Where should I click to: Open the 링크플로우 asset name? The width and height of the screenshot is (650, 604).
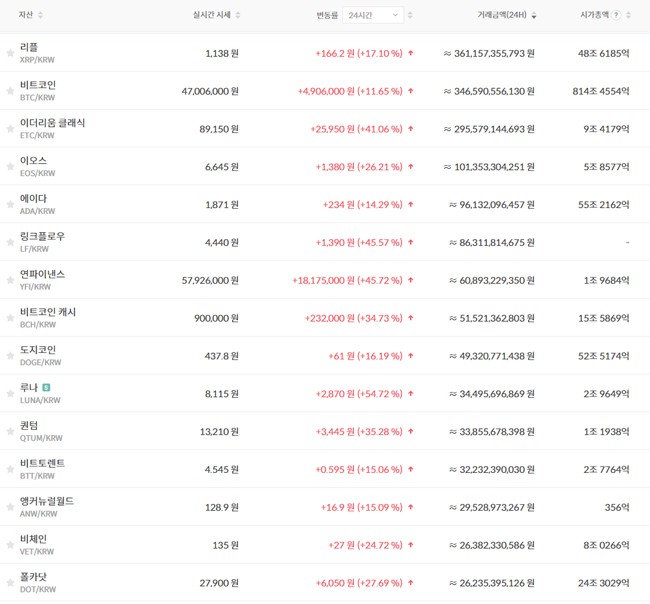tap(42, 236)
